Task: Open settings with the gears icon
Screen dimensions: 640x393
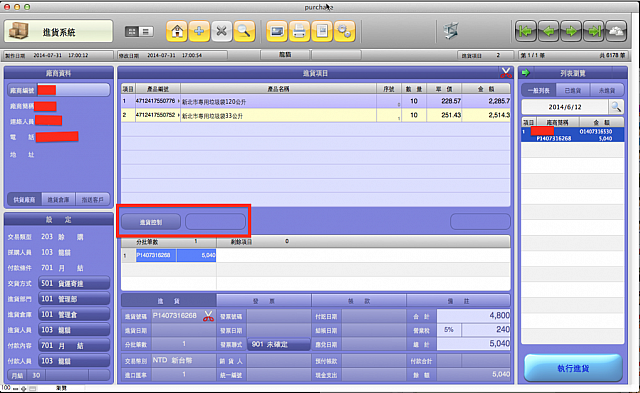Action: click(344, 31)
